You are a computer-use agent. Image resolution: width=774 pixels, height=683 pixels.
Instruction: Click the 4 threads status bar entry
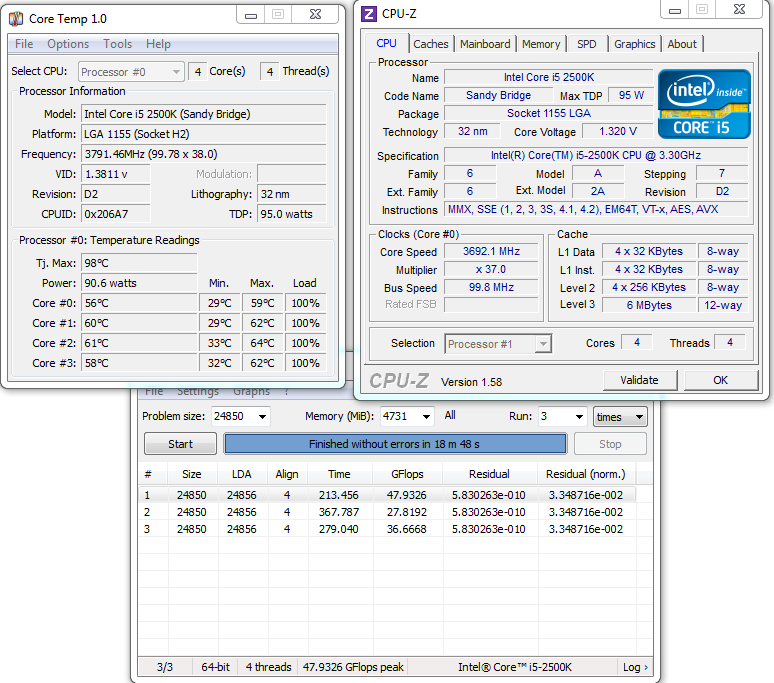coord(269,667)
